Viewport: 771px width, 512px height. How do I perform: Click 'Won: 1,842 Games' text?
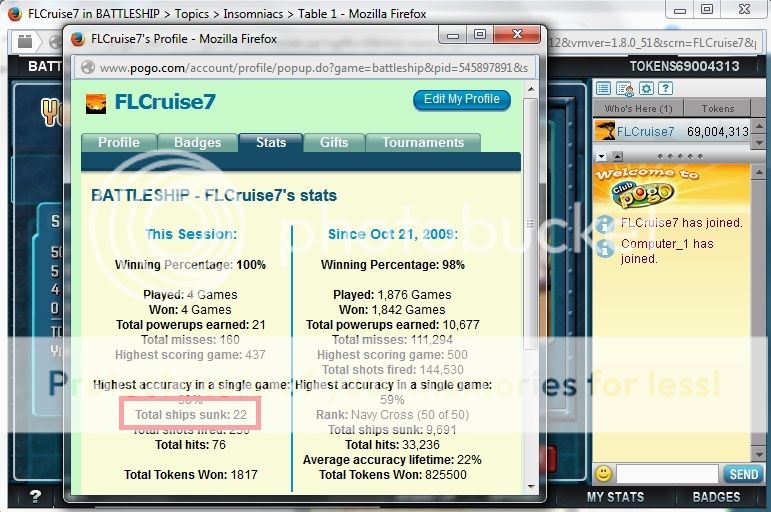pyautogui.click(x=392, y=310)
